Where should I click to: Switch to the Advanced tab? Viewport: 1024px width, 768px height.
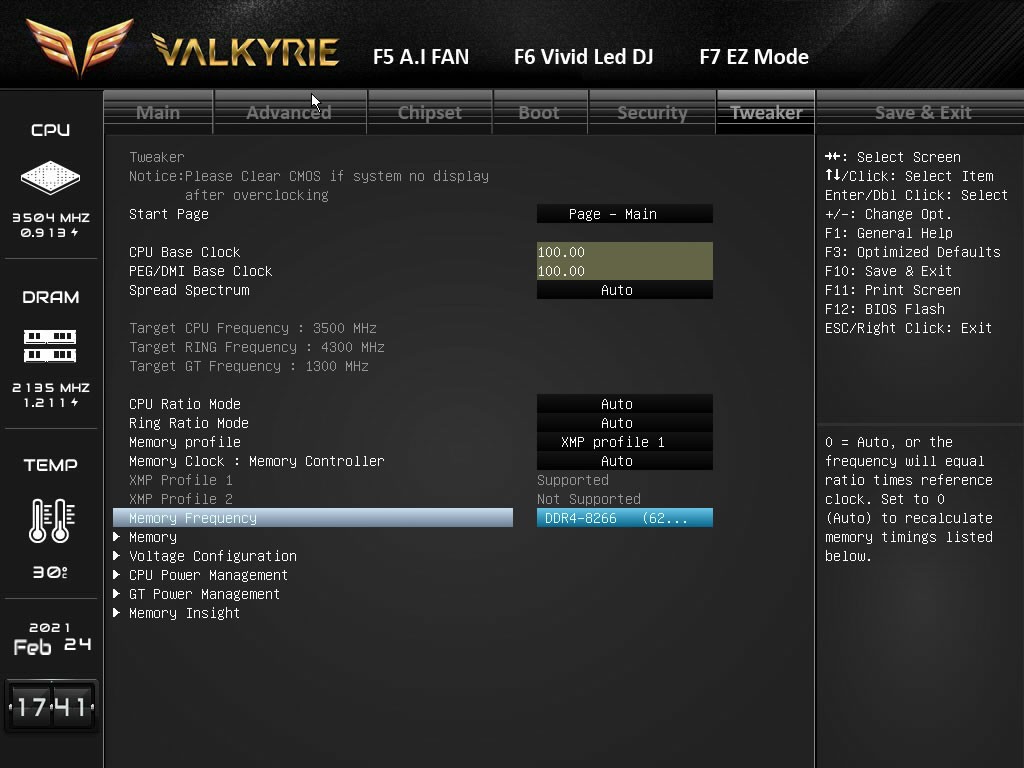click(290, 112)
